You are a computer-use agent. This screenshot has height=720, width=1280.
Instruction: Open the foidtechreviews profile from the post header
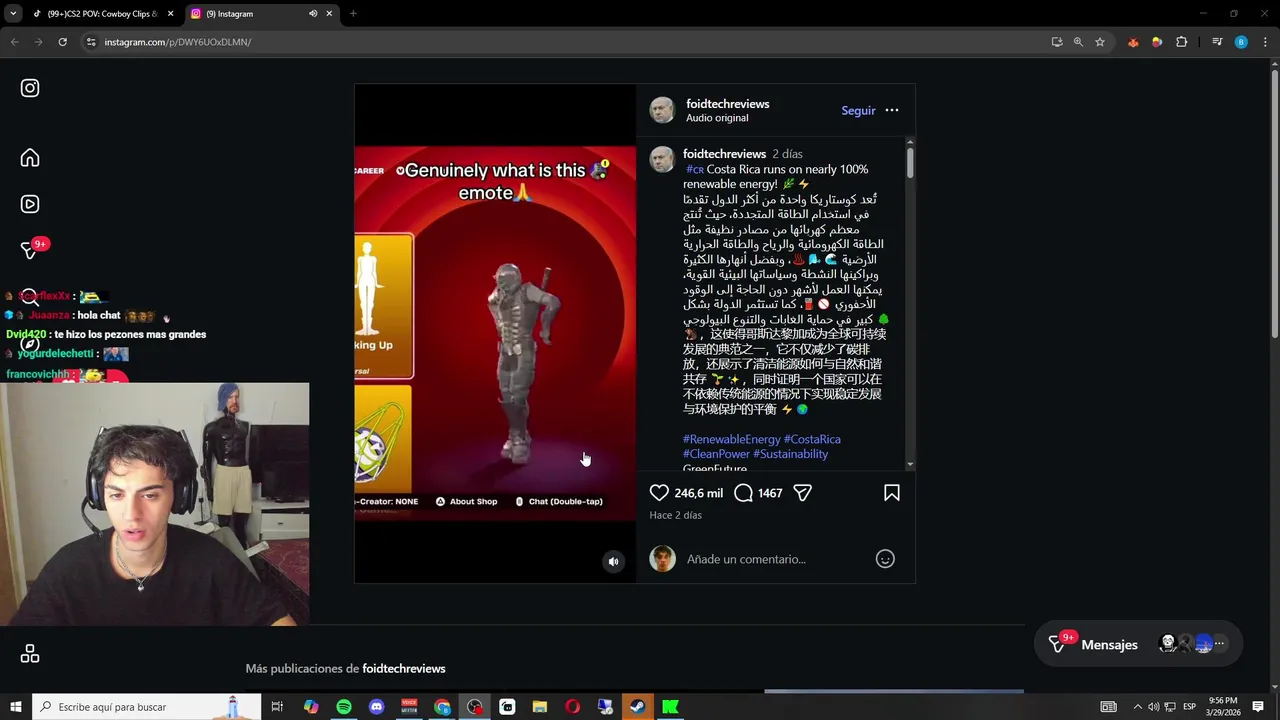point(727,104)
